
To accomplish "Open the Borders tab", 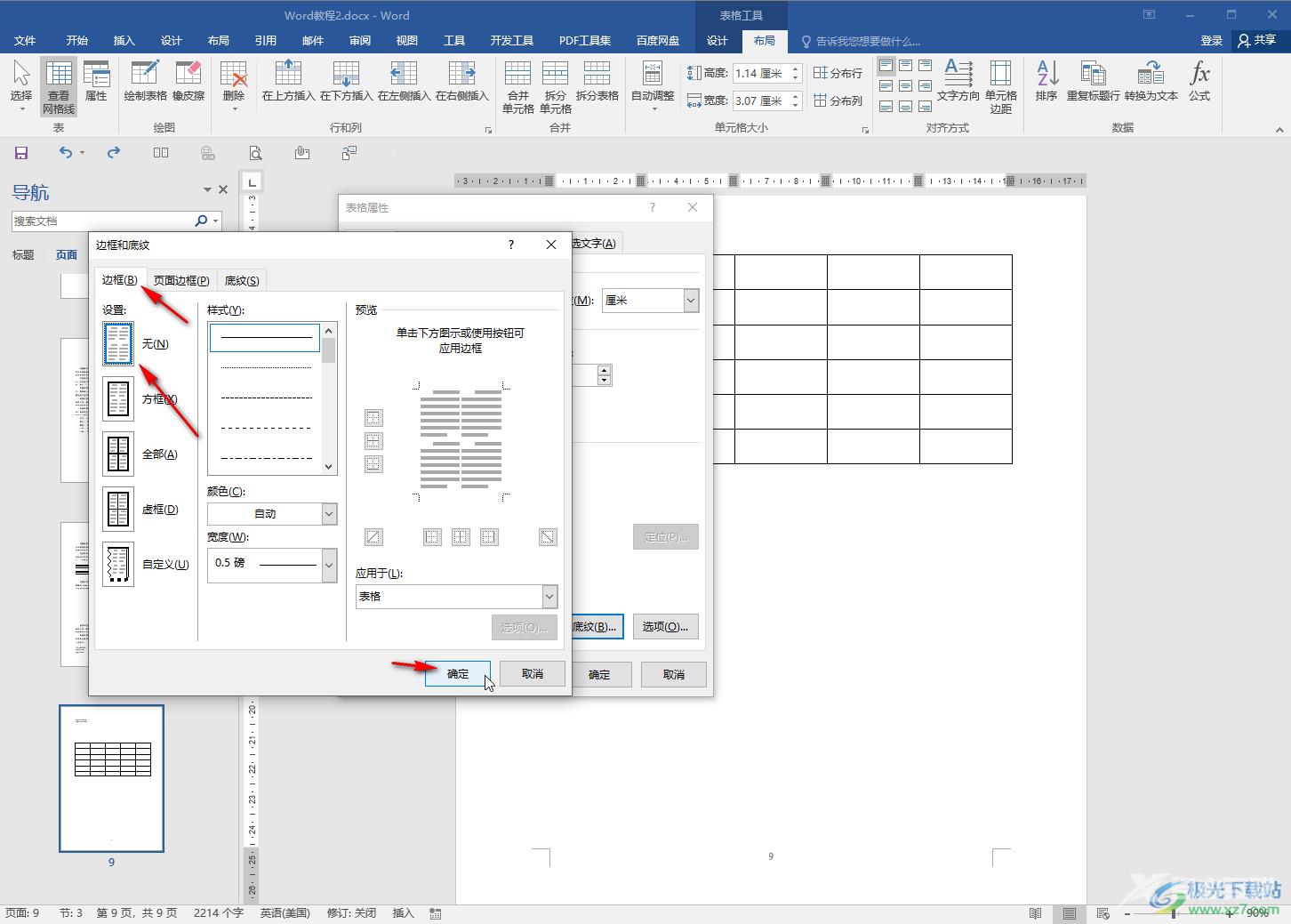I will tap(119, 279).
